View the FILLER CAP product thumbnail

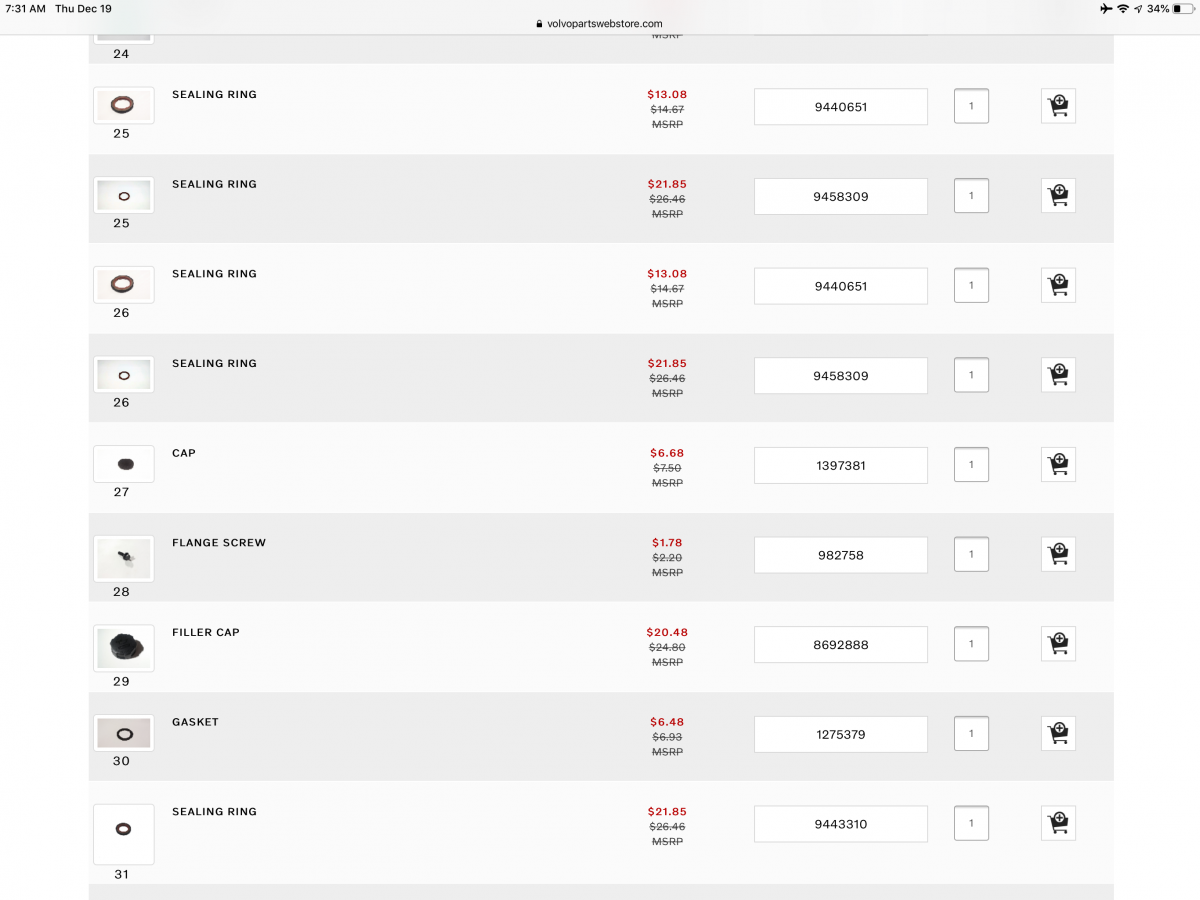coord(123,648)
